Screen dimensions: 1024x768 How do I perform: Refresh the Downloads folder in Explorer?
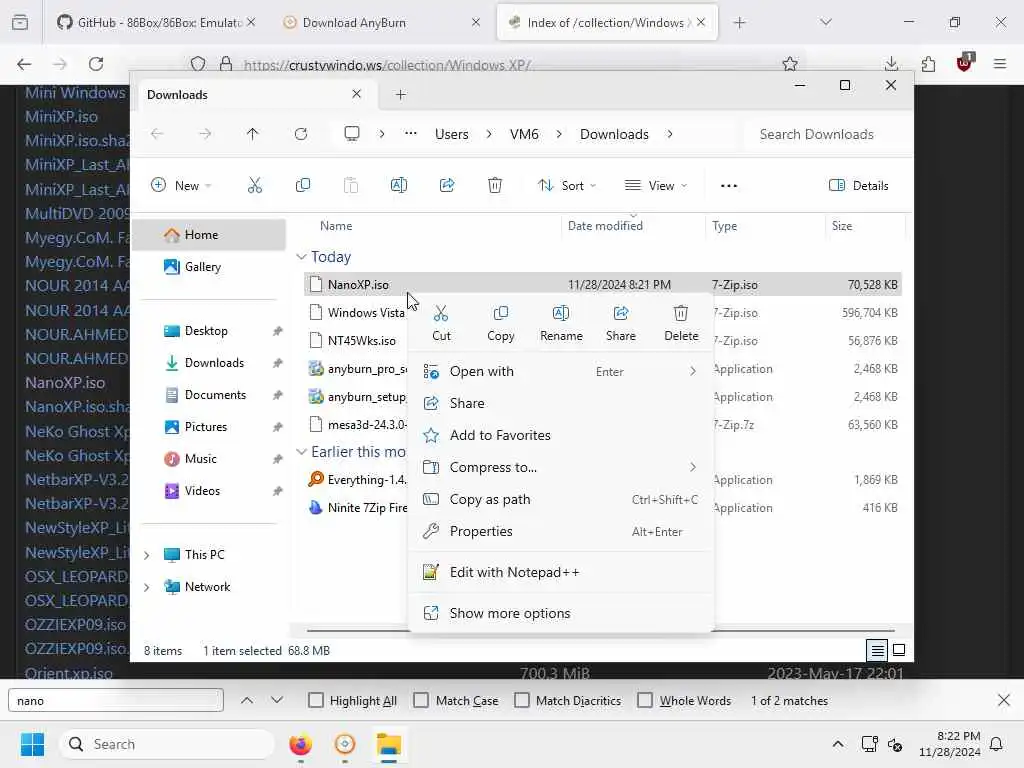[x=300, y=134]
